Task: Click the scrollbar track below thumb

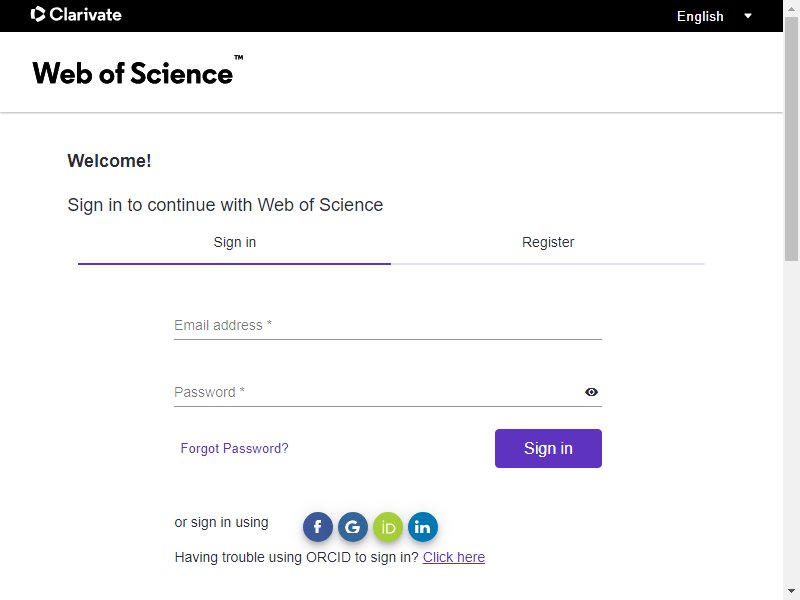Action: [x=791, y=423]
